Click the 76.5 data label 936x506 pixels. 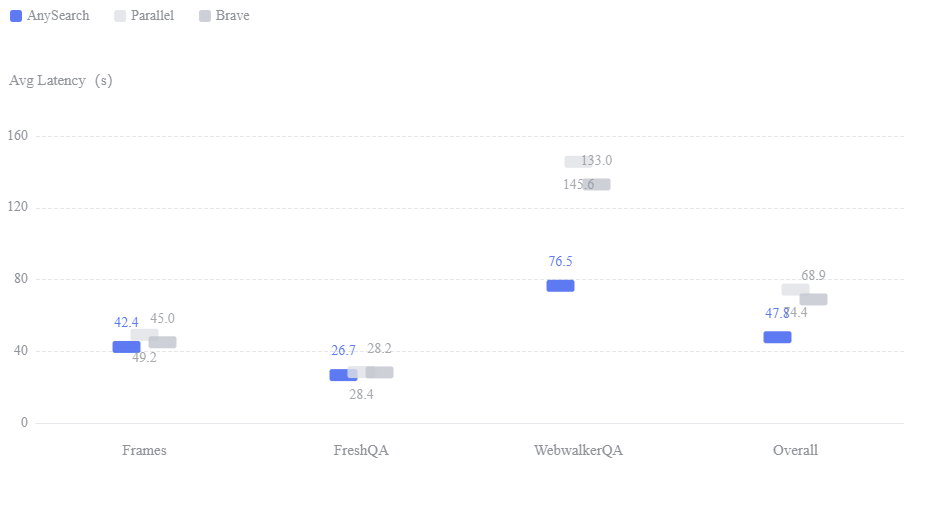[x=561, y=261]
